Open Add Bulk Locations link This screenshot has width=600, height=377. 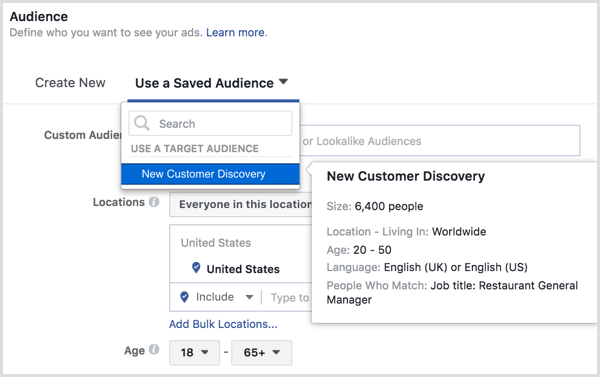coord(223,324)
